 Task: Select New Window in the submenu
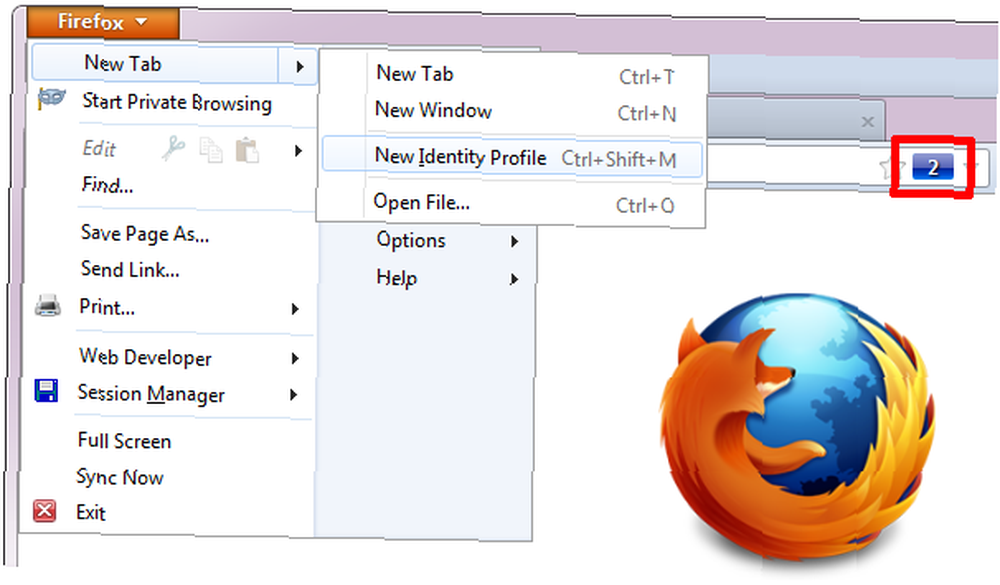[524, 112]
